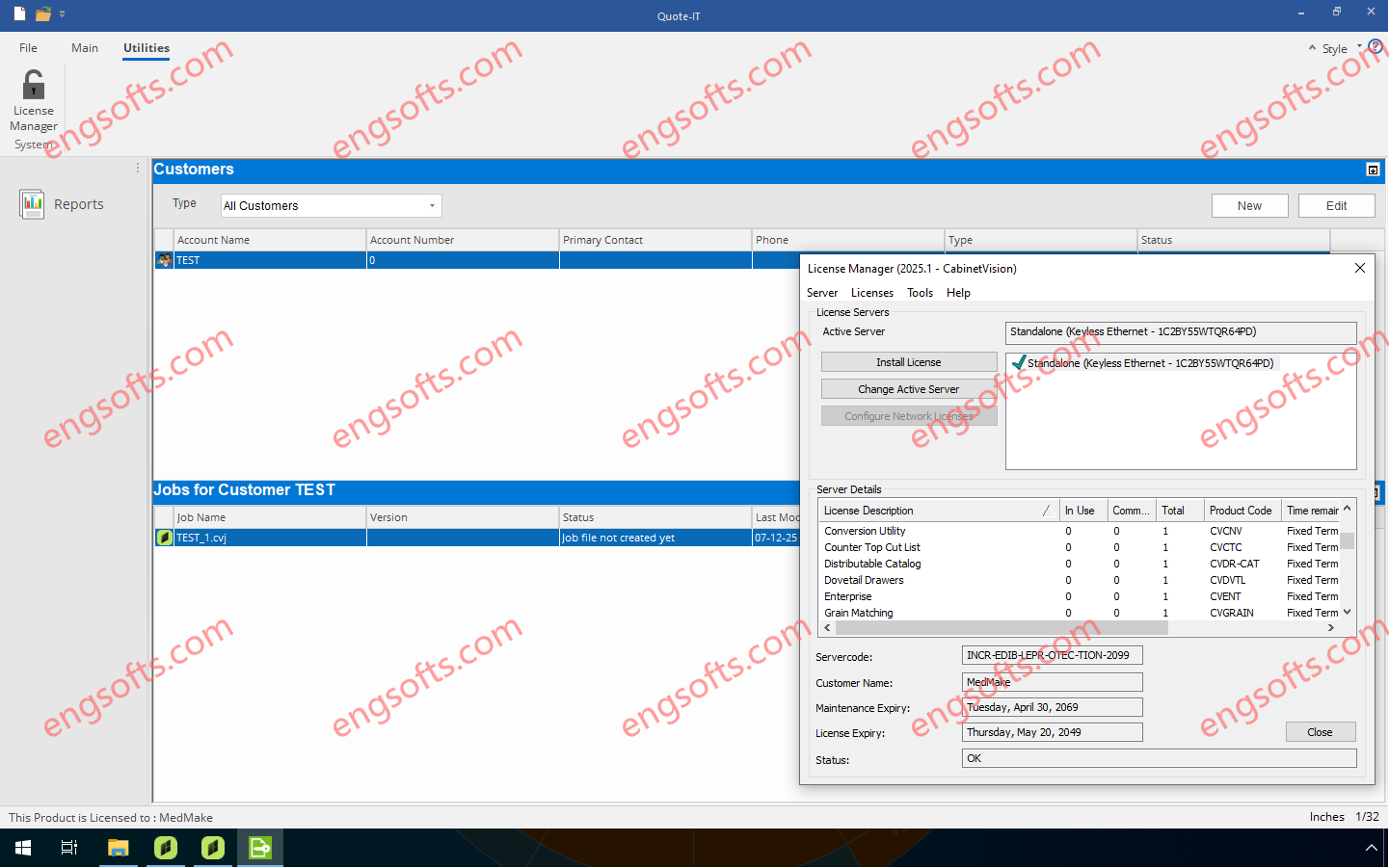Viewport: 1389px width, 868px height.
Task: Click license list horizontal scroll left arrow
Action: click(x=827, y=628)
